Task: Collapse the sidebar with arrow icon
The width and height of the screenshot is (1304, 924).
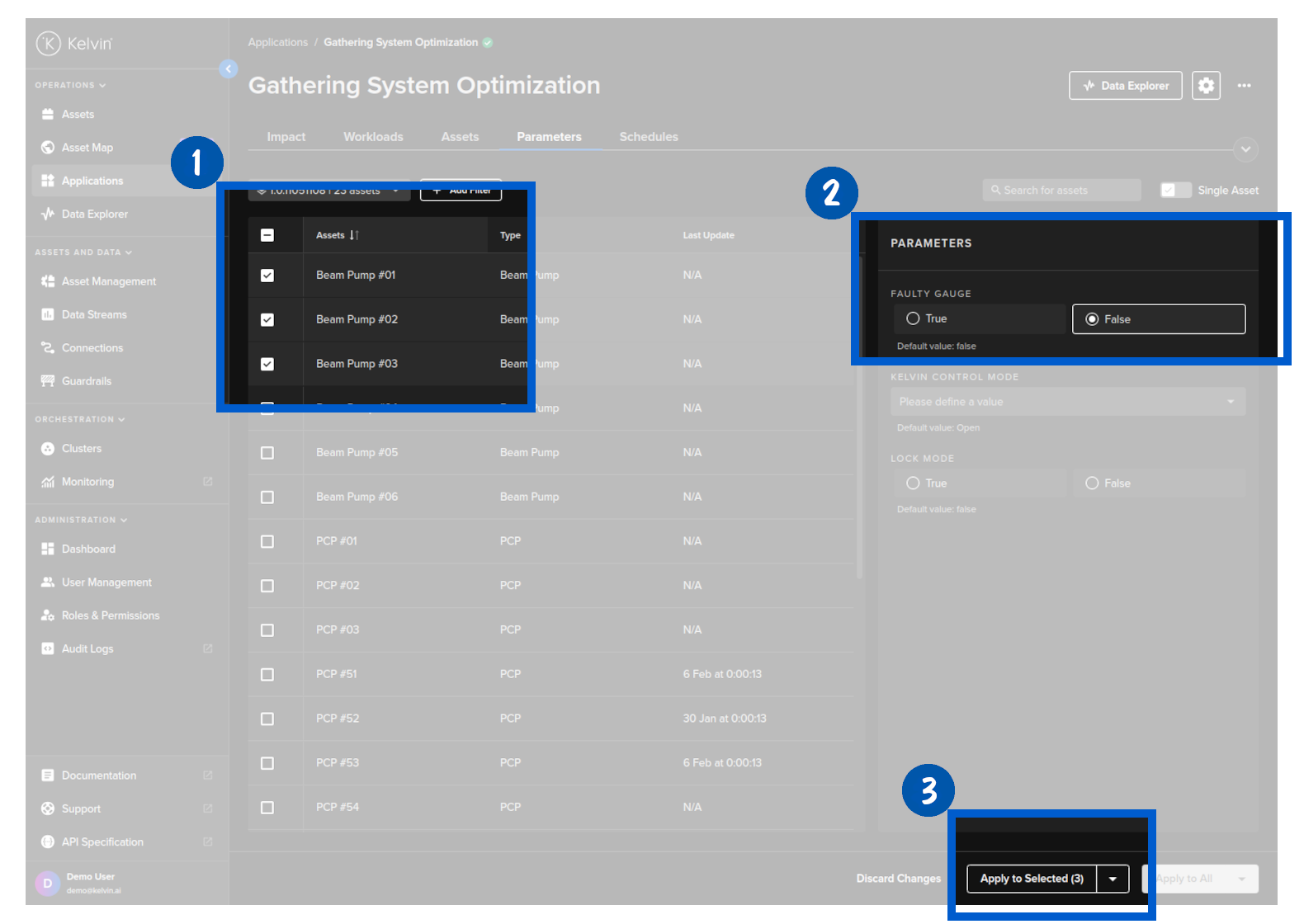Action: pos(229,69)
